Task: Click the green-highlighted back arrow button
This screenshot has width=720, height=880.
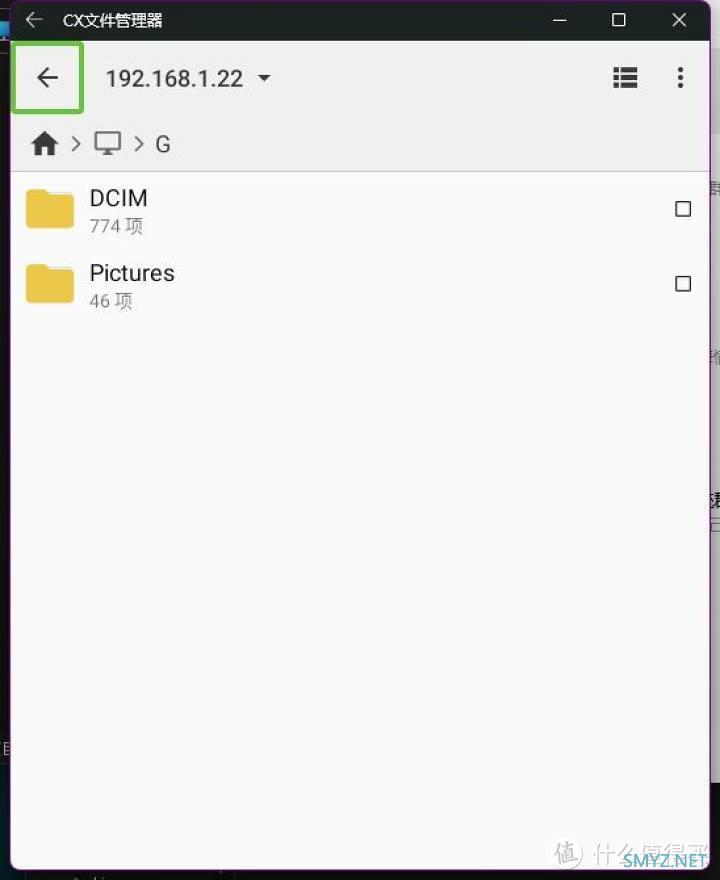Action: (x=48, y=77)
